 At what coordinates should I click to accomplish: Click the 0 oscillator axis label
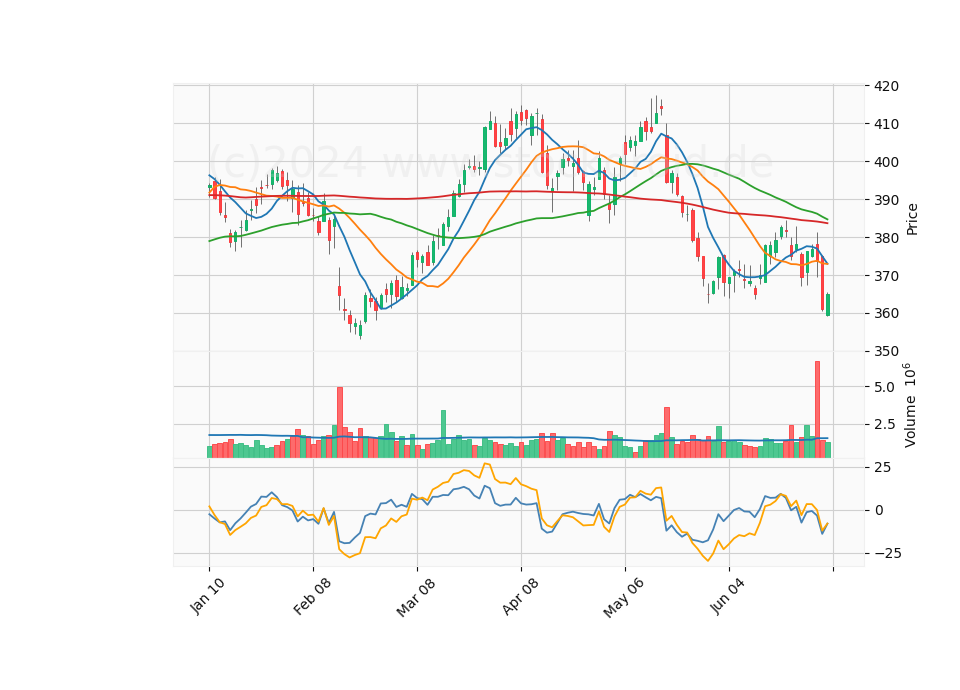[x=879, y=511]
